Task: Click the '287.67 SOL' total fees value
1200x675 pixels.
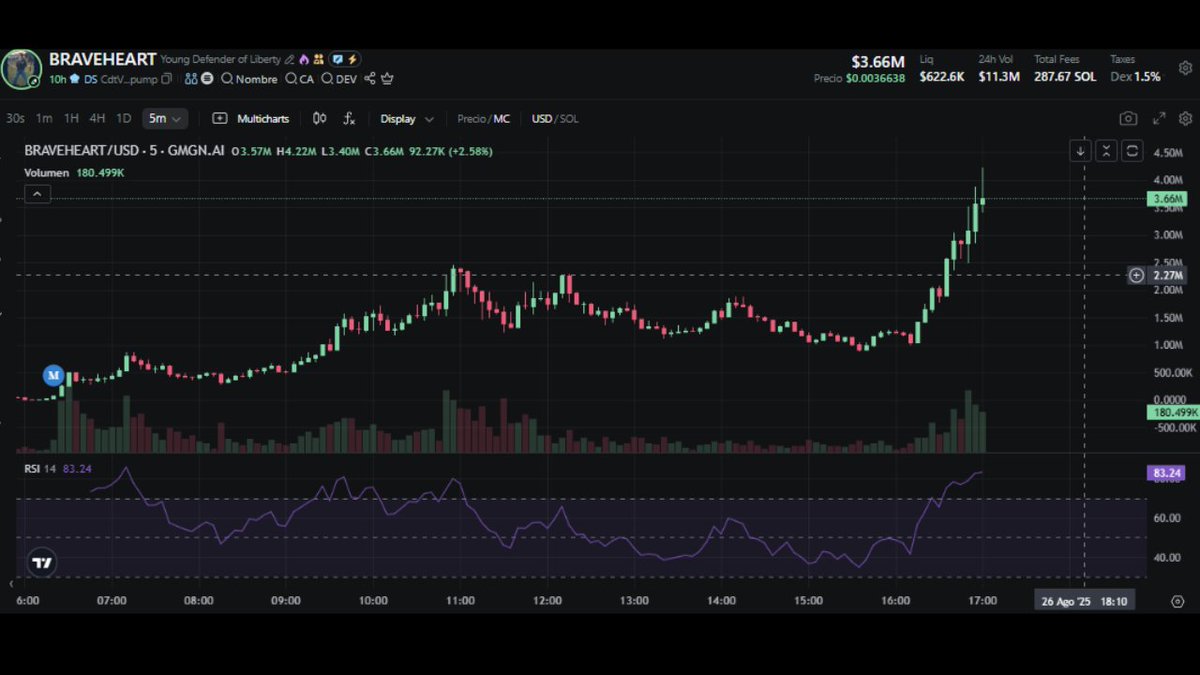Action: [1065, 77]
